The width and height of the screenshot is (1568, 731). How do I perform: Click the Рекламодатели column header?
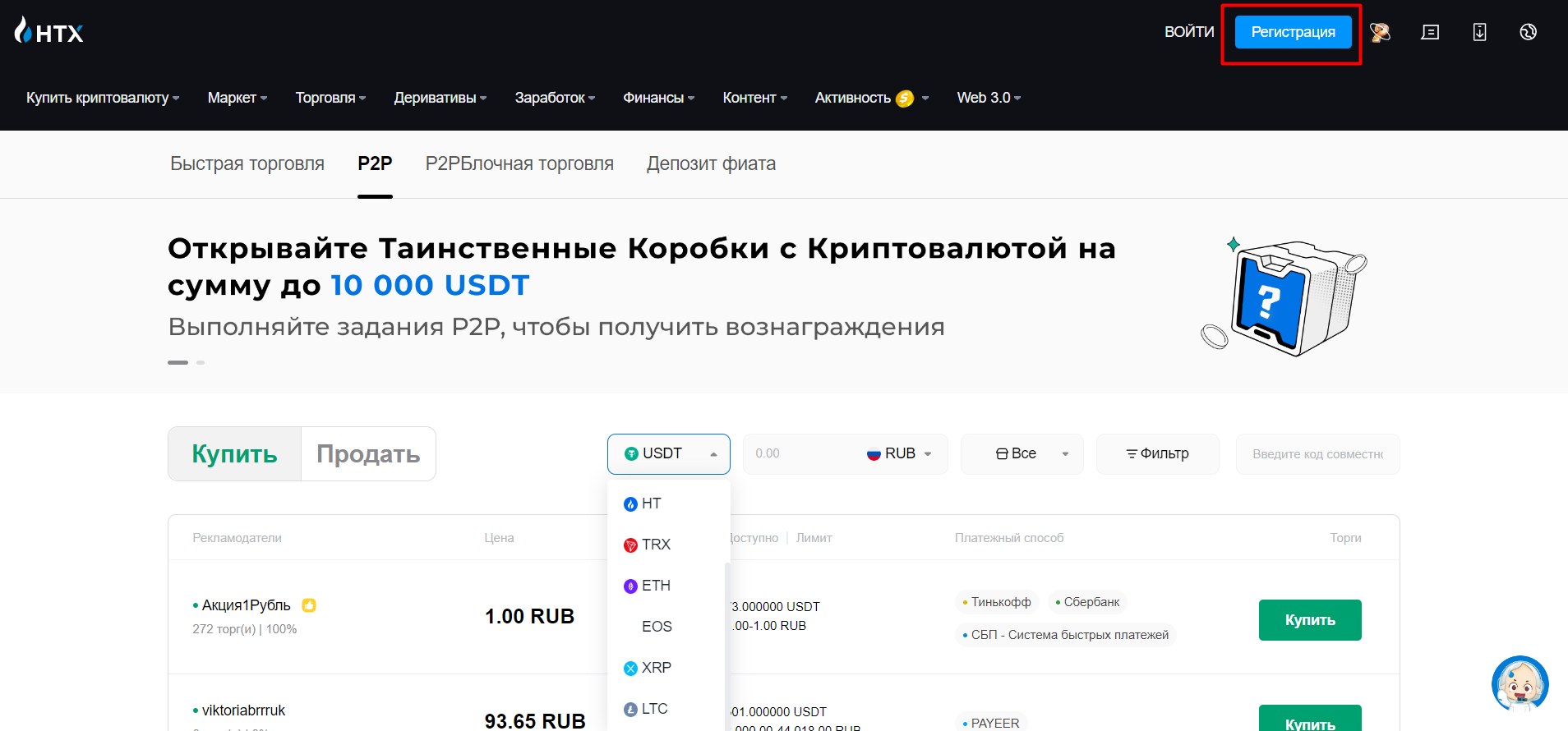pyautogui.click(x=237, y=538)
